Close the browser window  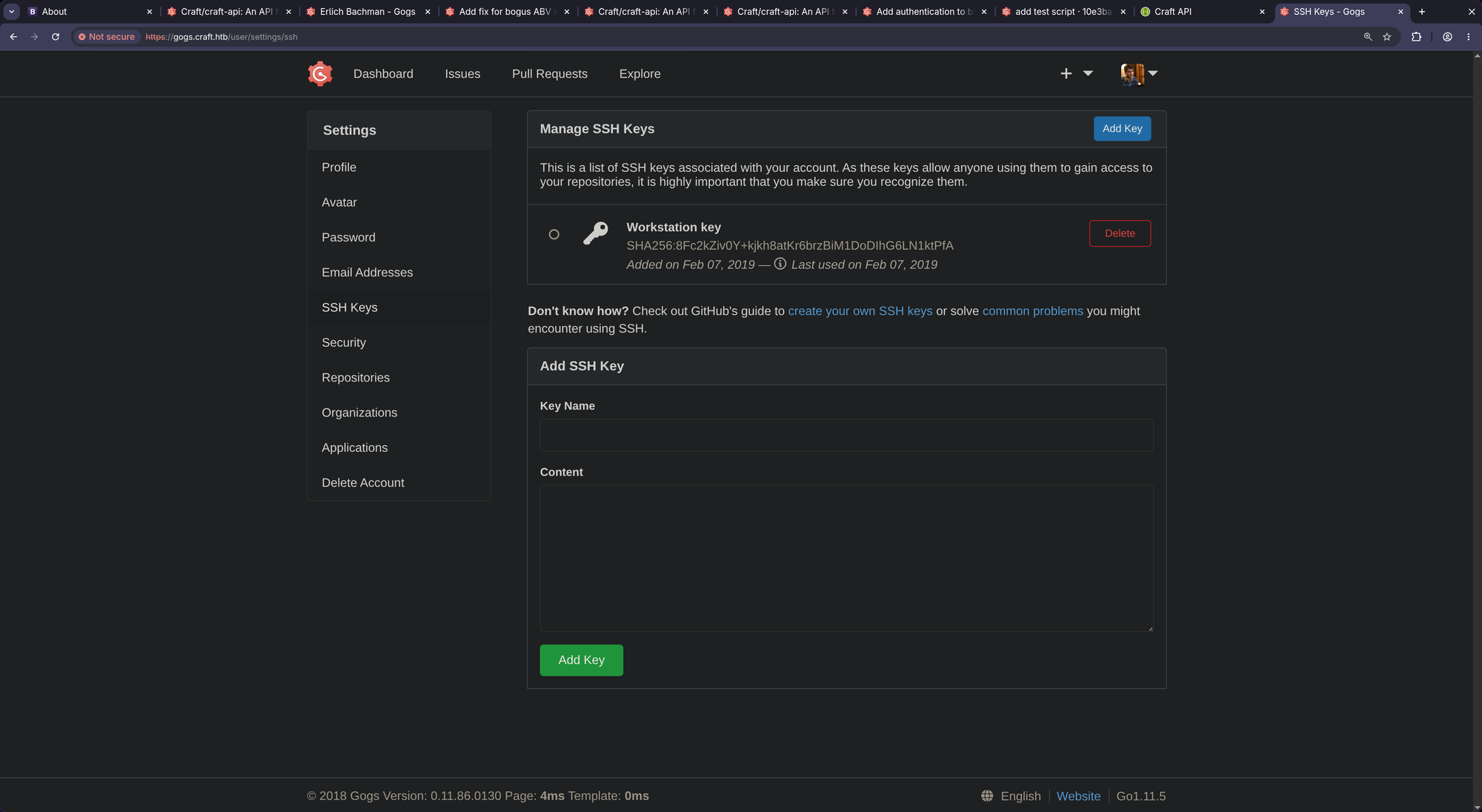(1471, 11)
